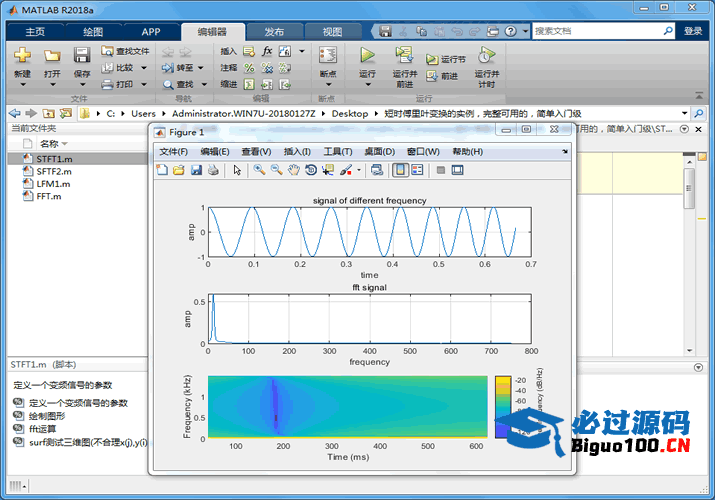
Task: Click the Sign In (登录) link
Action: [x=693, y=31]
